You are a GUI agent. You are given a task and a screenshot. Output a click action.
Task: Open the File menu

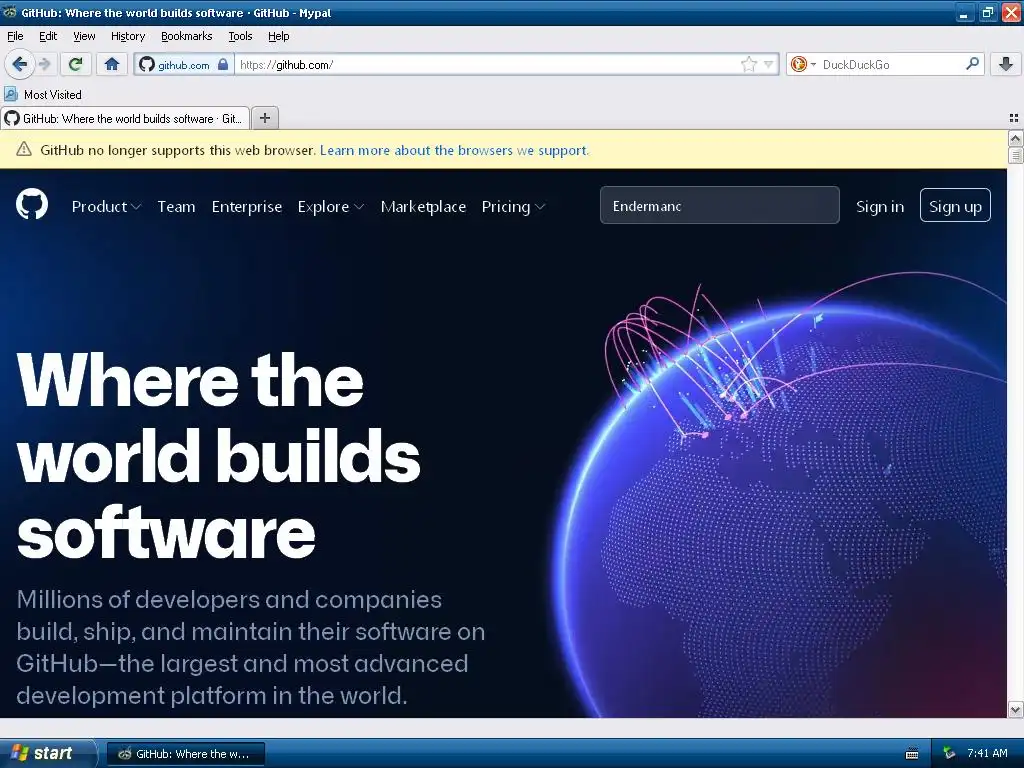point(15,36)
